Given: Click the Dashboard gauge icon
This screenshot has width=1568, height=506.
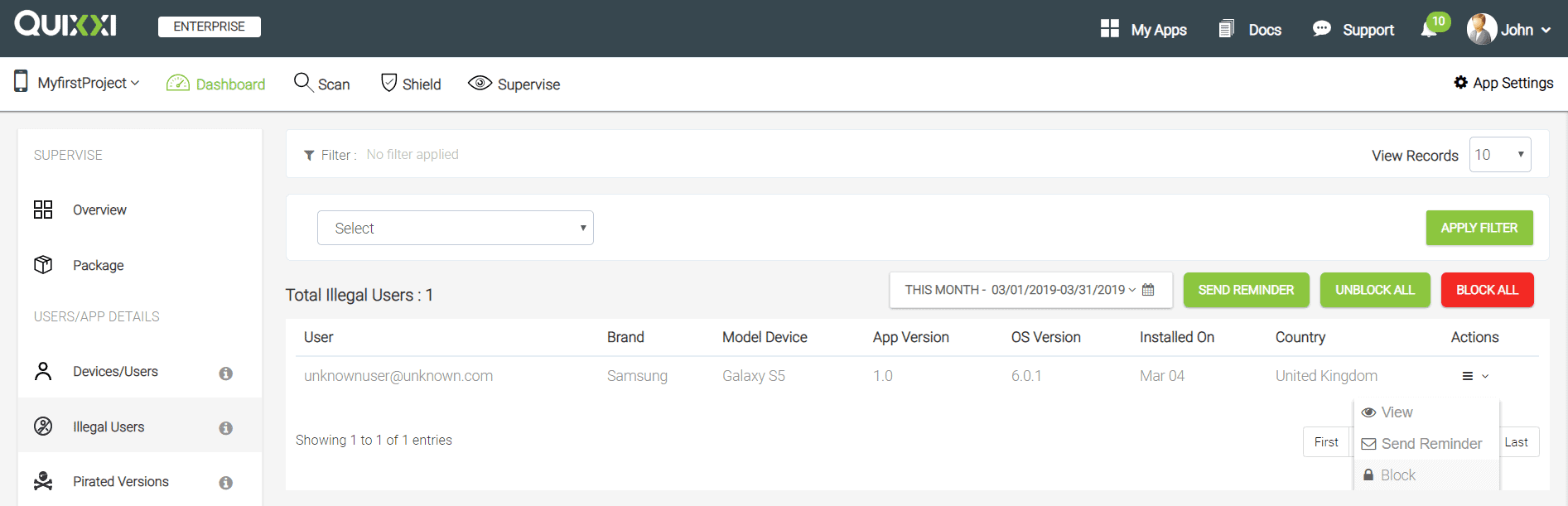Looking at the screenshot, I should (x=178, y=83).
